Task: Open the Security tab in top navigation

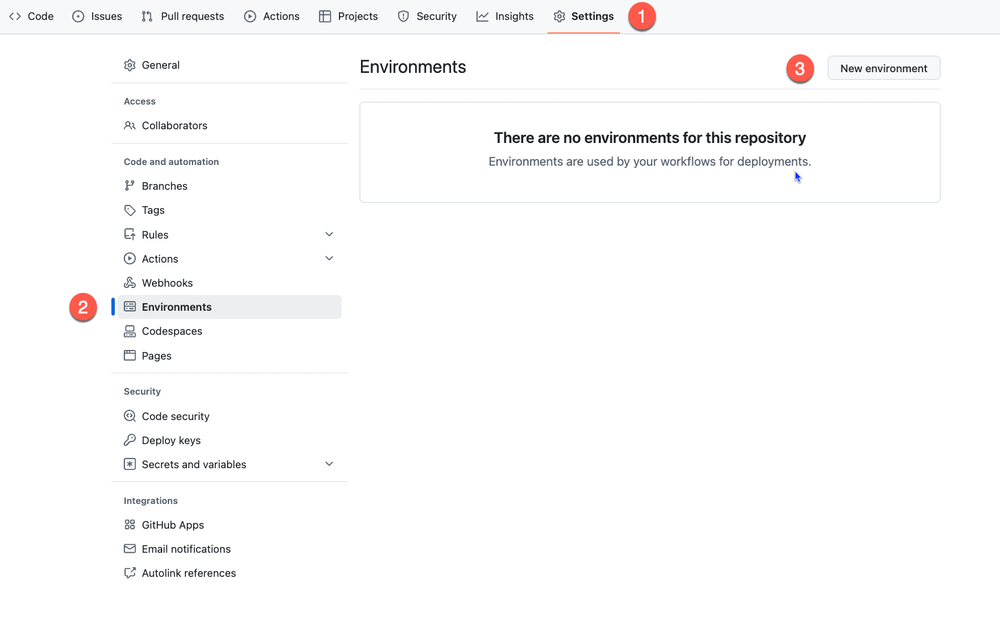Action: [427, 17]
